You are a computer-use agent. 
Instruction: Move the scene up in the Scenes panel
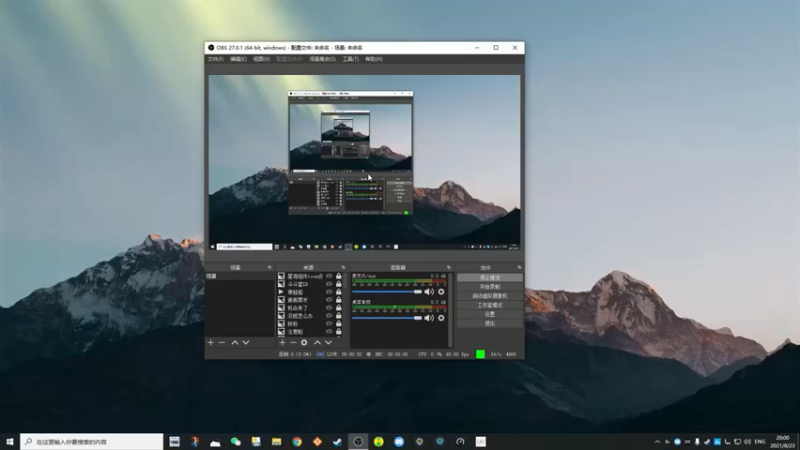[x=235, y=342]
